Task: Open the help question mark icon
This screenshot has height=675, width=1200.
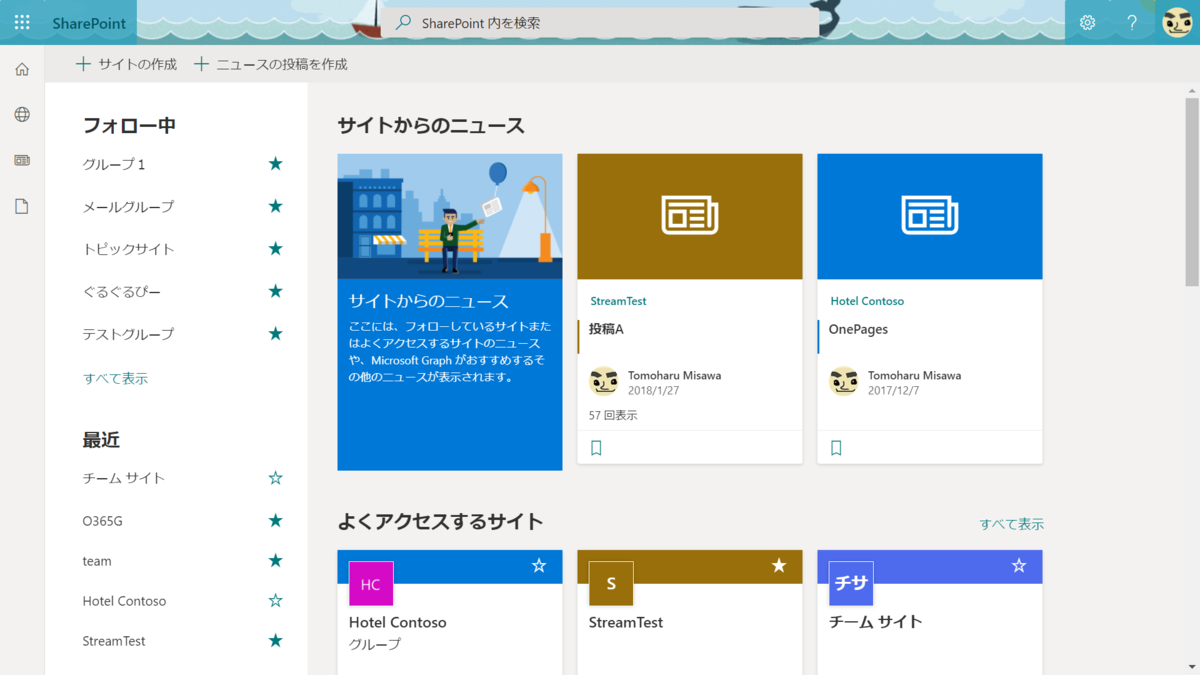Action: 1132,22
